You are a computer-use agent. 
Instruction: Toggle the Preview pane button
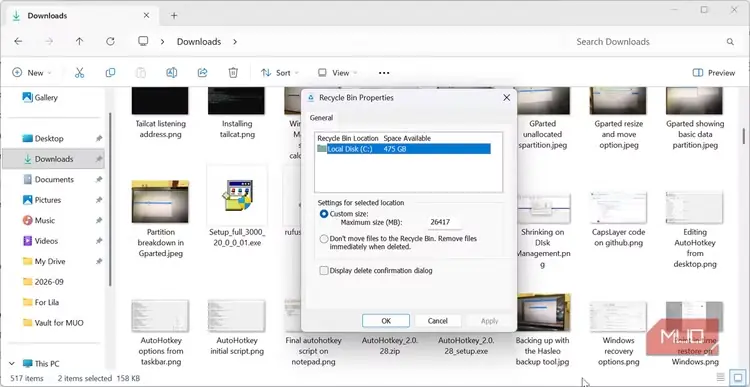(714, 73)
